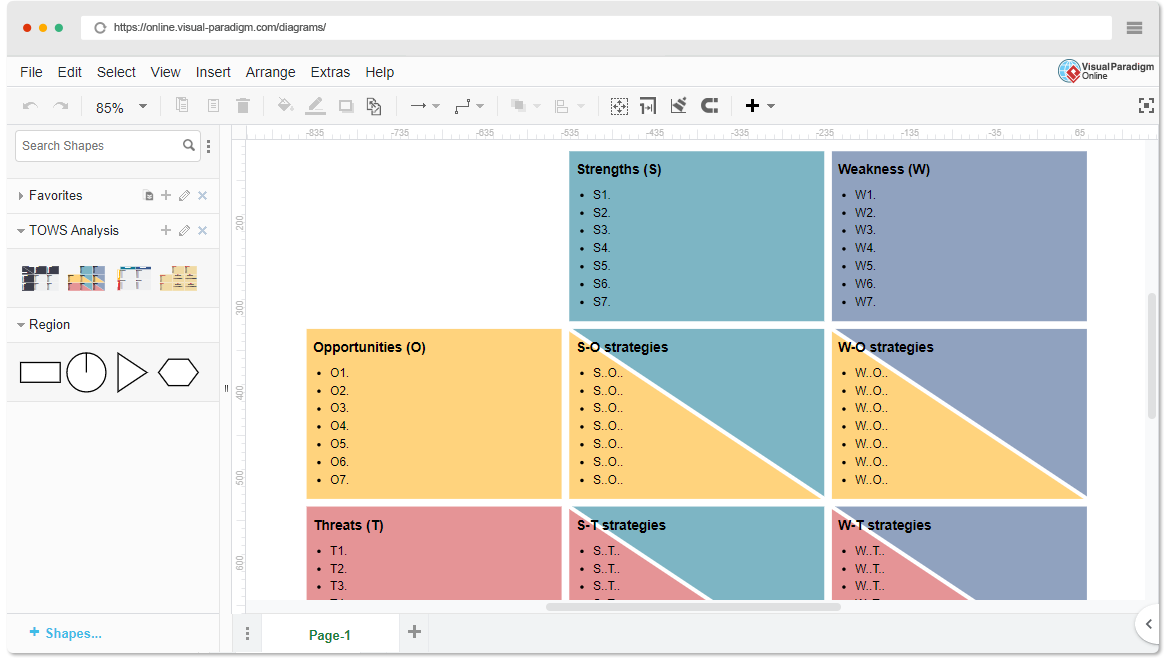This screenshot has height=665, width=1170.
Task: Edit the TOWS Analysis palette pencil icon
Action: coord(184,231)
